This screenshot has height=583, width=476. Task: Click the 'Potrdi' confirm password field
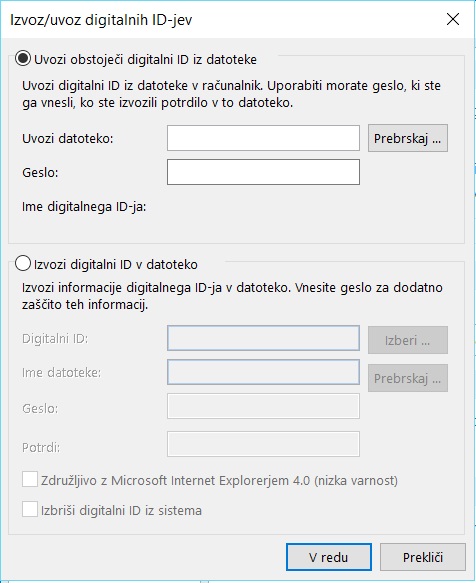pyautogui.click(x=263, y=444)
